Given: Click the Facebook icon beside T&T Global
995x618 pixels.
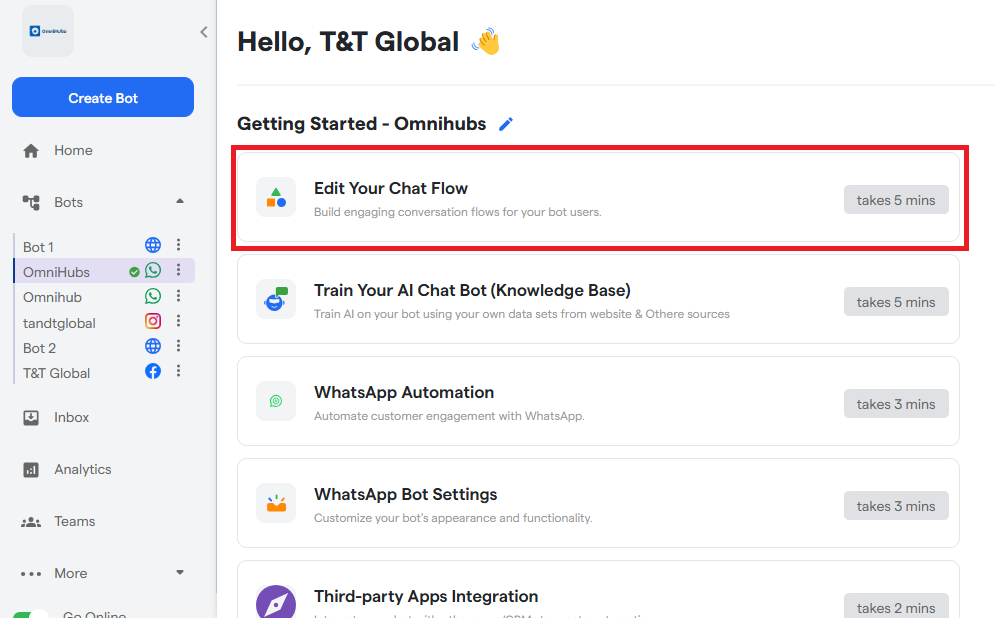Looking at the screenshot, I should tap(153, 372).
